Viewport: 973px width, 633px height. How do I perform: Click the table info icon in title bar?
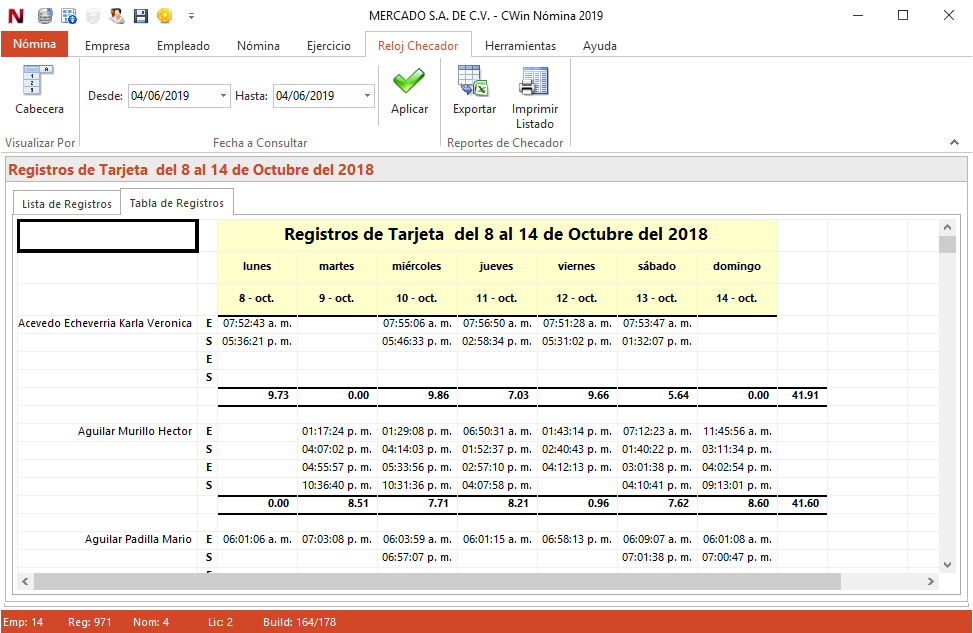(x=69, y=16)
